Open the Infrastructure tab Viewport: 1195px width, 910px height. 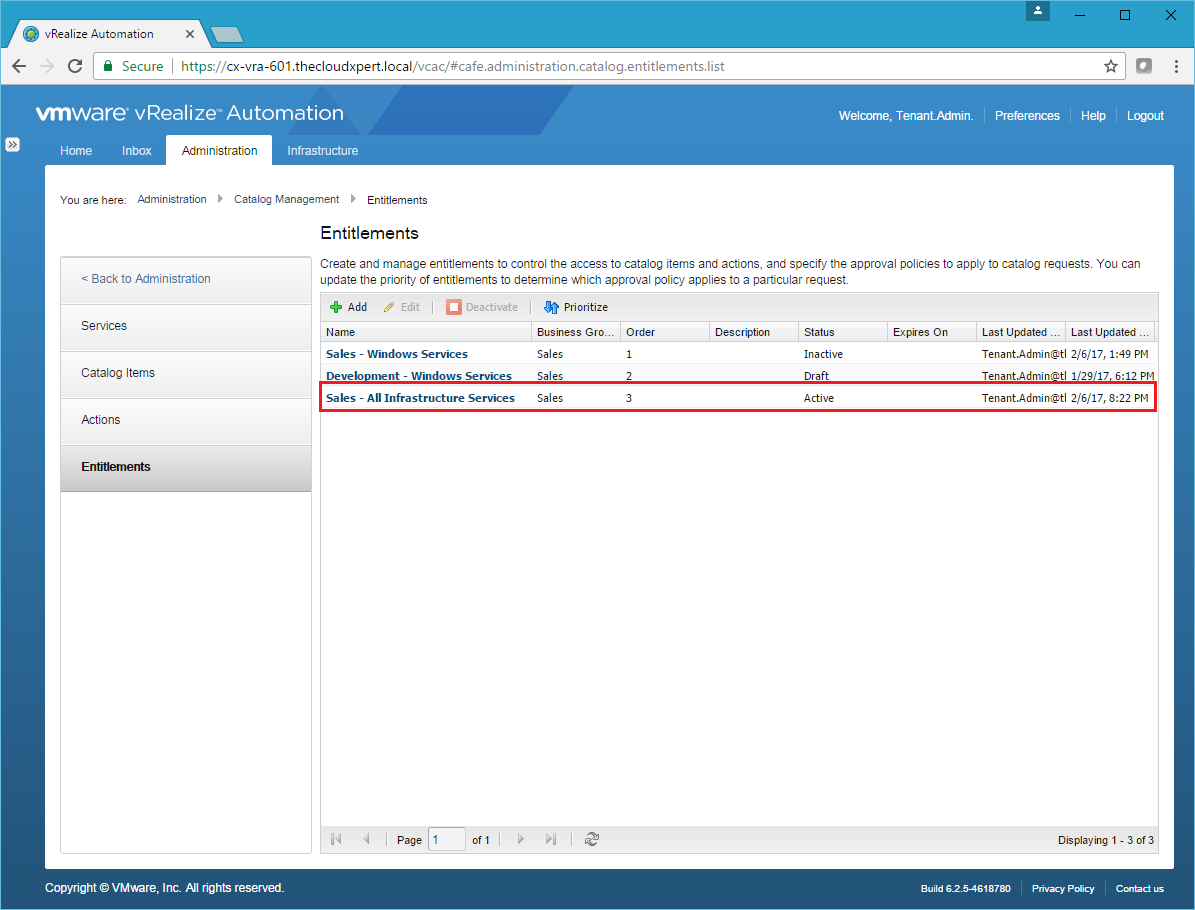click(322, 151)
